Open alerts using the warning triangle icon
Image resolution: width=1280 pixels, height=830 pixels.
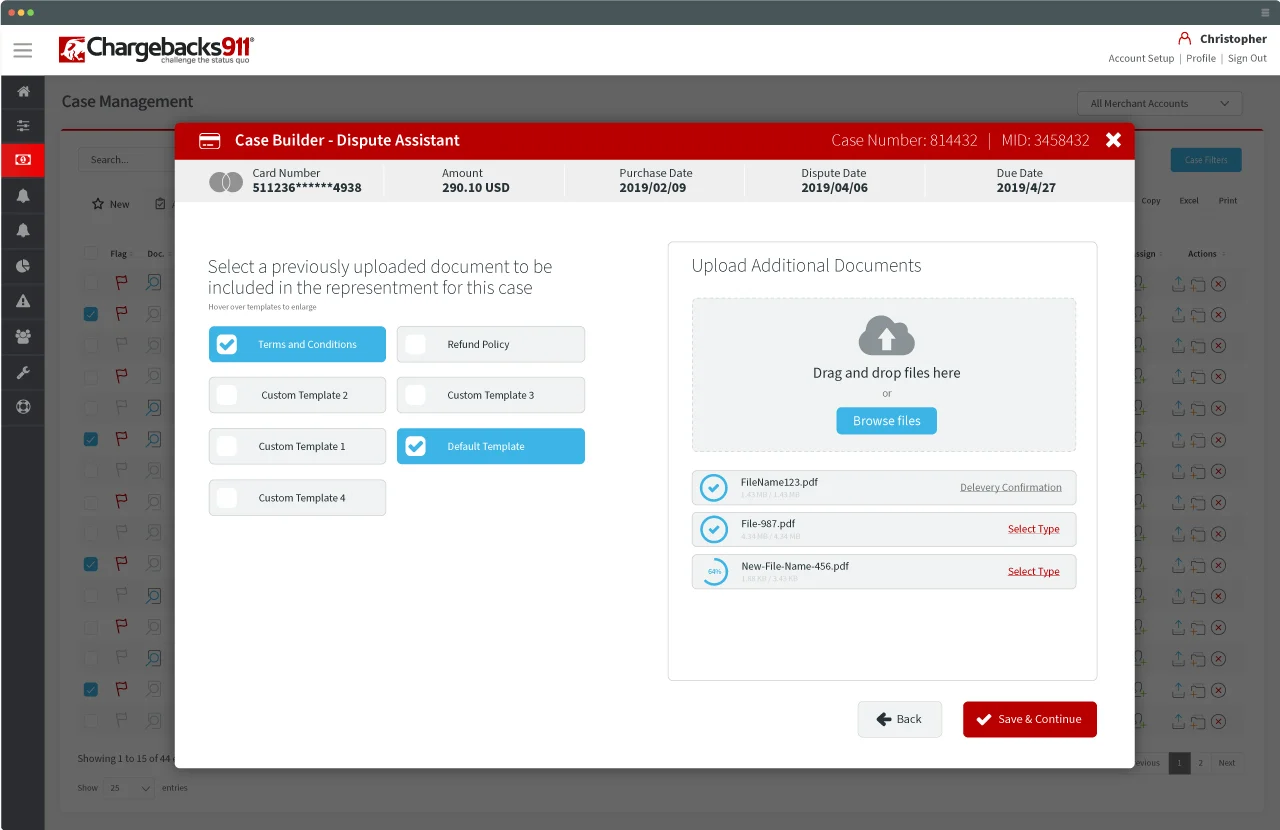coord(23,301)
